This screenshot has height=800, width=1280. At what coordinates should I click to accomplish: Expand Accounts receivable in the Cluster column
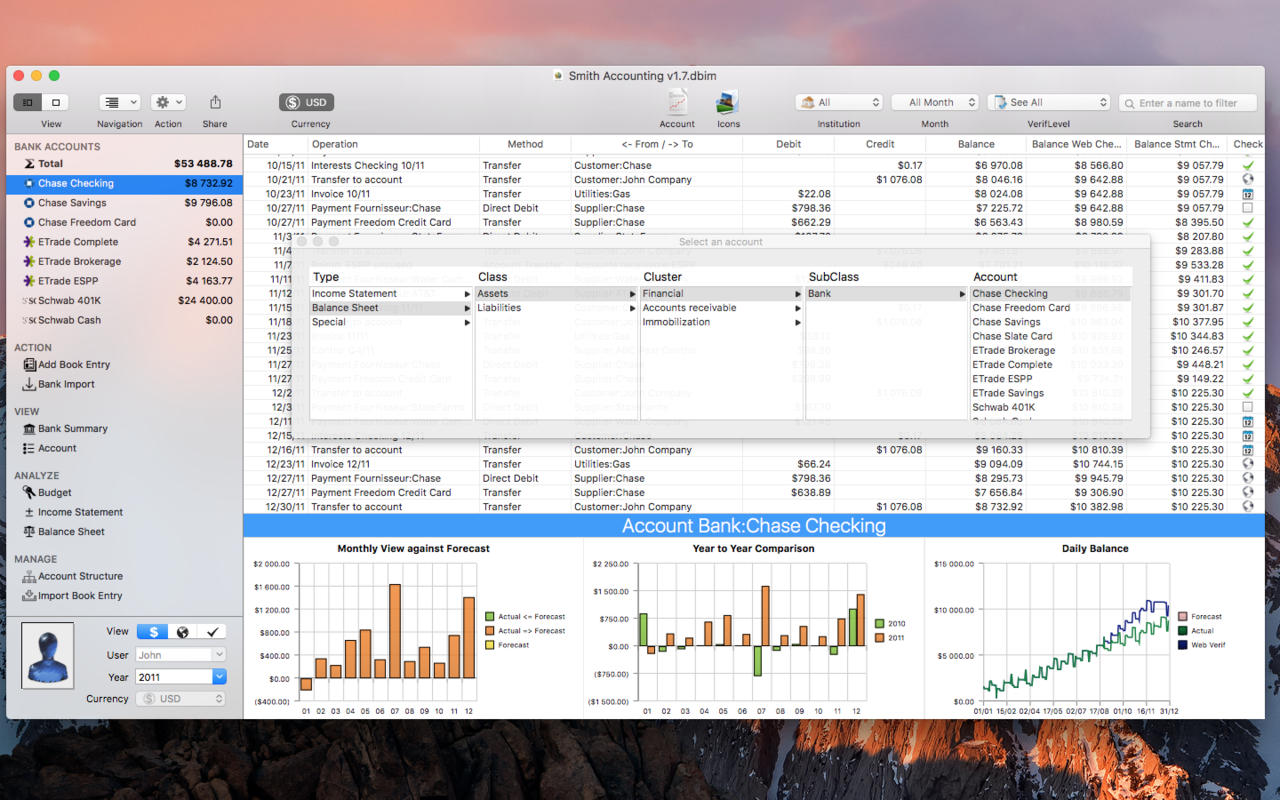722,308
